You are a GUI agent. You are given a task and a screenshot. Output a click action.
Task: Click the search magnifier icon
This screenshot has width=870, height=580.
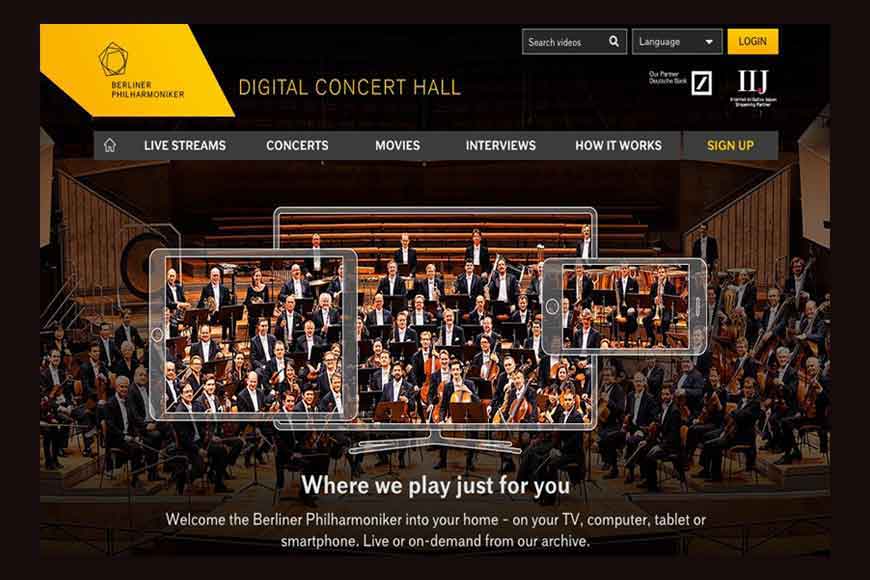coord(614,41)
